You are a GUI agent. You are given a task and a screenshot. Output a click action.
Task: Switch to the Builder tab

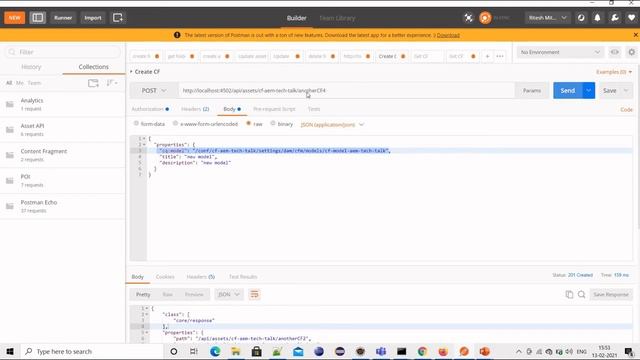pos(296,18)
